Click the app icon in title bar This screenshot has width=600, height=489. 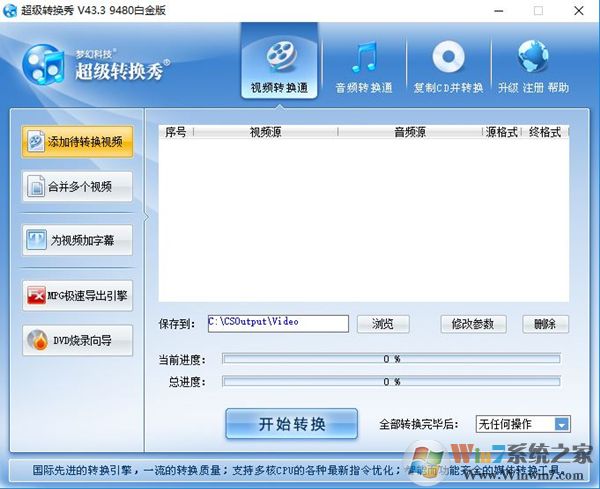(10, 10)
